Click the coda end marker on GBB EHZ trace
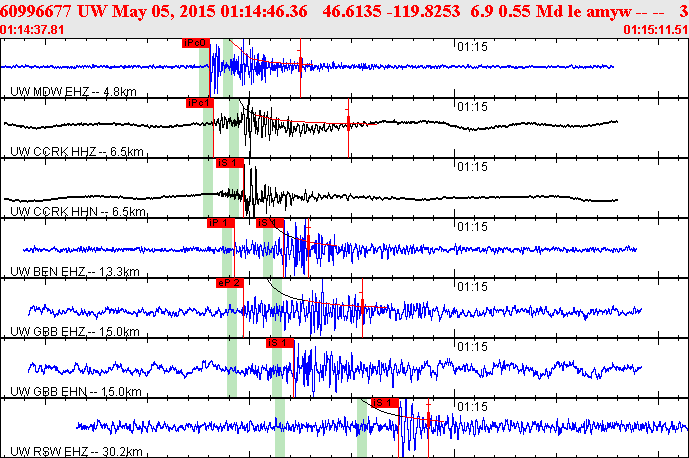The image size is (689, 458). [363, 306]
